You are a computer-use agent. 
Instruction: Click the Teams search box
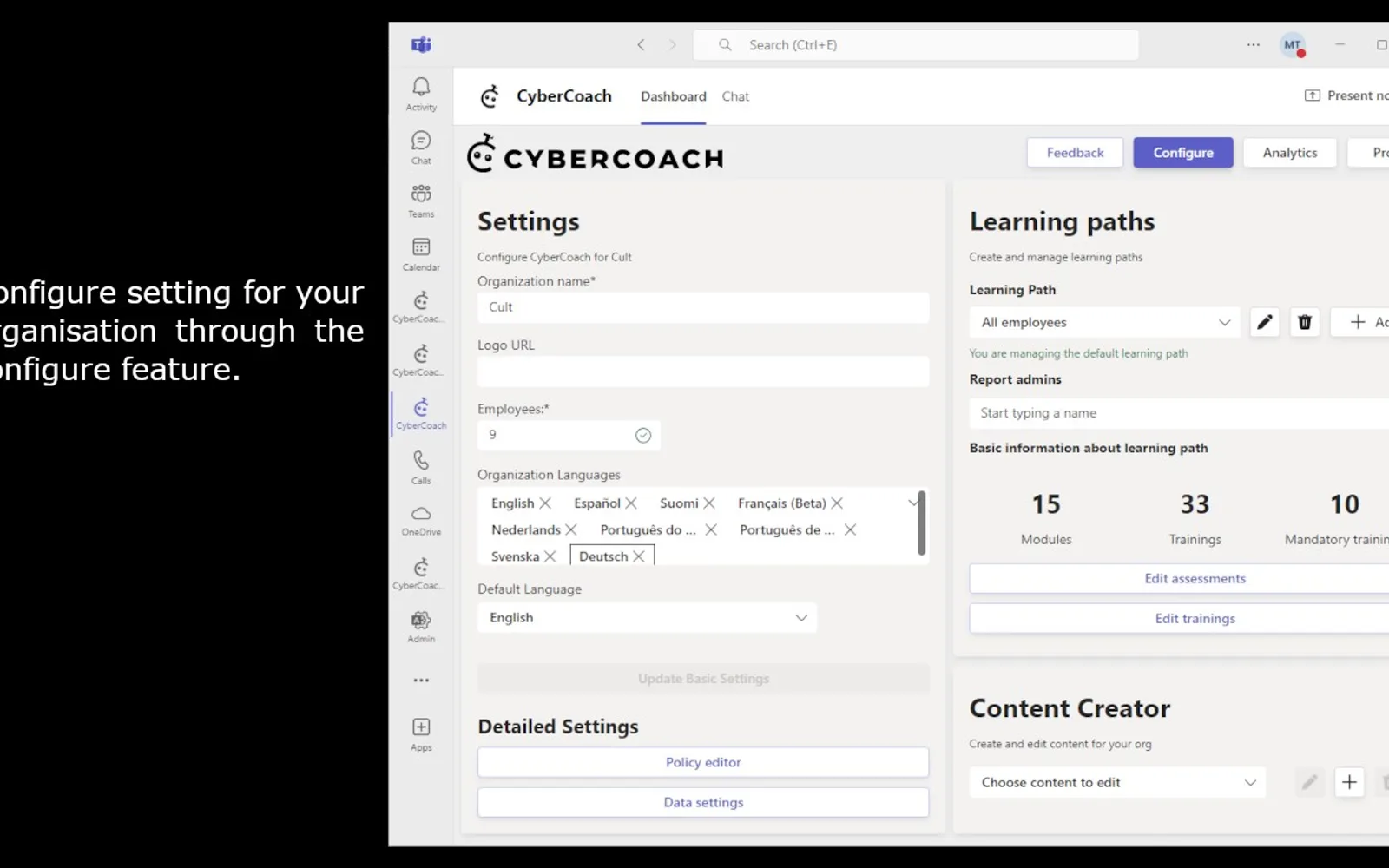(916, 45)
